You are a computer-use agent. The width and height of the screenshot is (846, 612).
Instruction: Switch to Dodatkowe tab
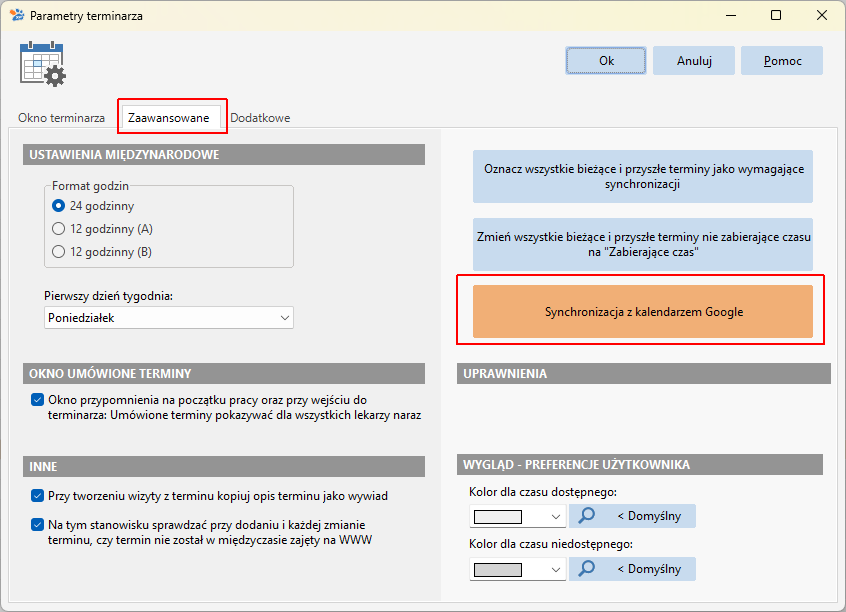(x=260, y=118)
